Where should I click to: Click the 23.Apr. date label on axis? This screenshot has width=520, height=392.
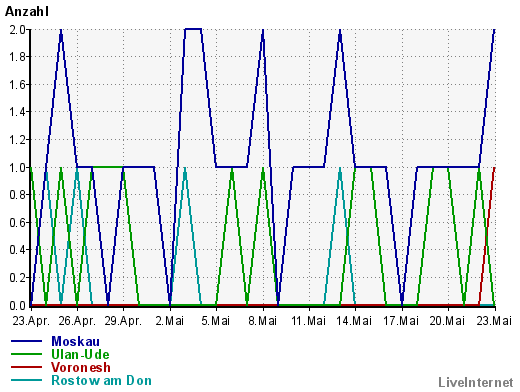(x=31, y=321)
